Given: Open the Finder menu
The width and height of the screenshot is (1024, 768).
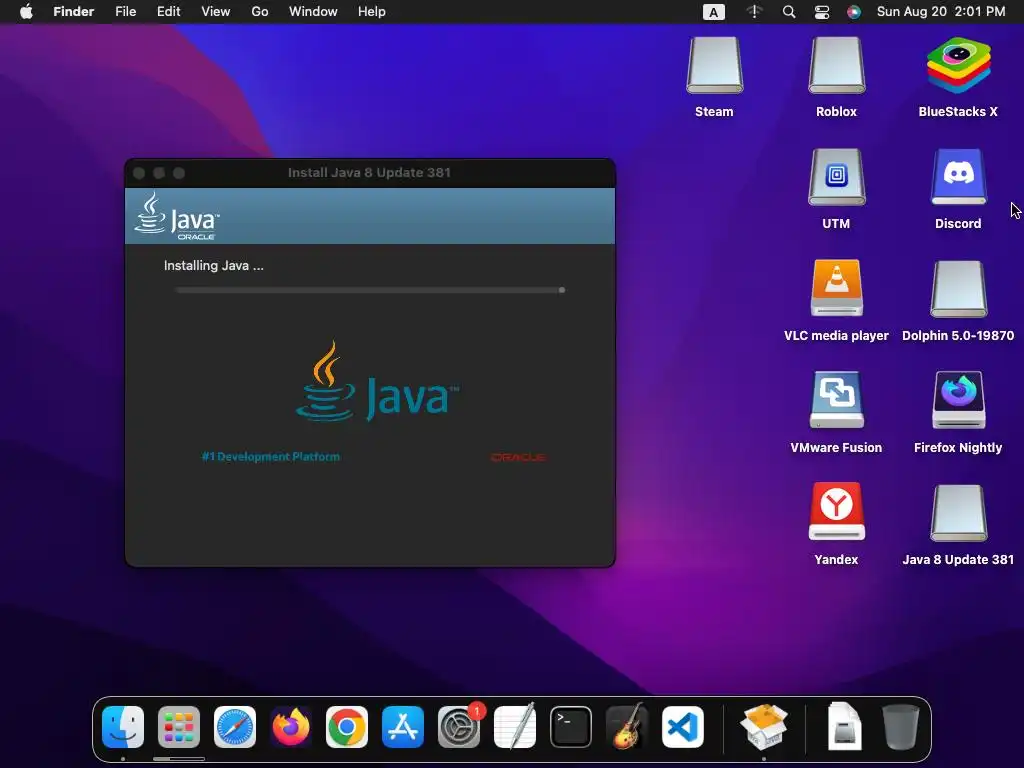Looking at the screenshot, I should pos(74,12).
